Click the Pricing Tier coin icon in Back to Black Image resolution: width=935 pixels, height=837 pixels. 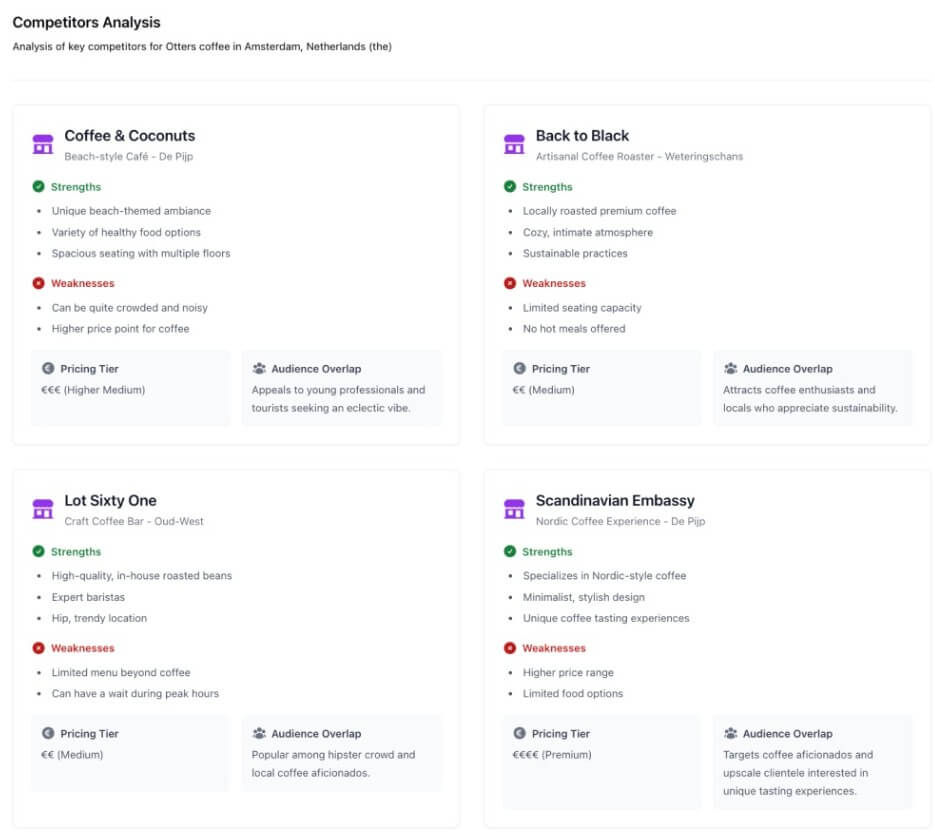click(519, 368)
